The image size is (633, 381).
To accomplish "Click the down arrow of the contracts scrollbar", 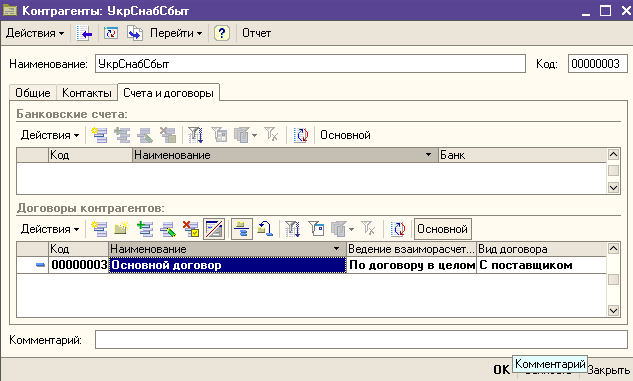I will (x=613, y=310).
